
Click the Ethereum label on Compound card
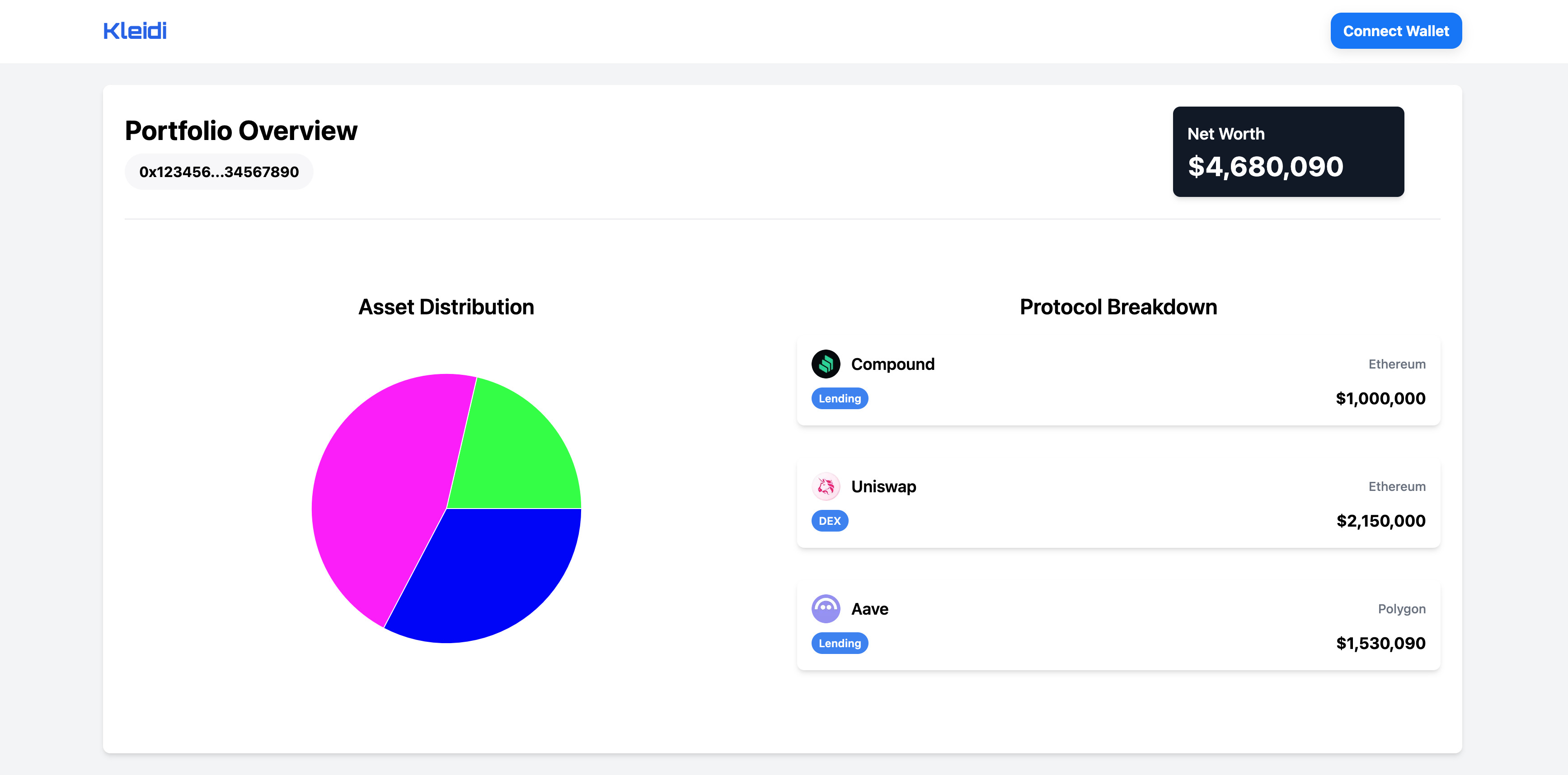click(1396, 364)
